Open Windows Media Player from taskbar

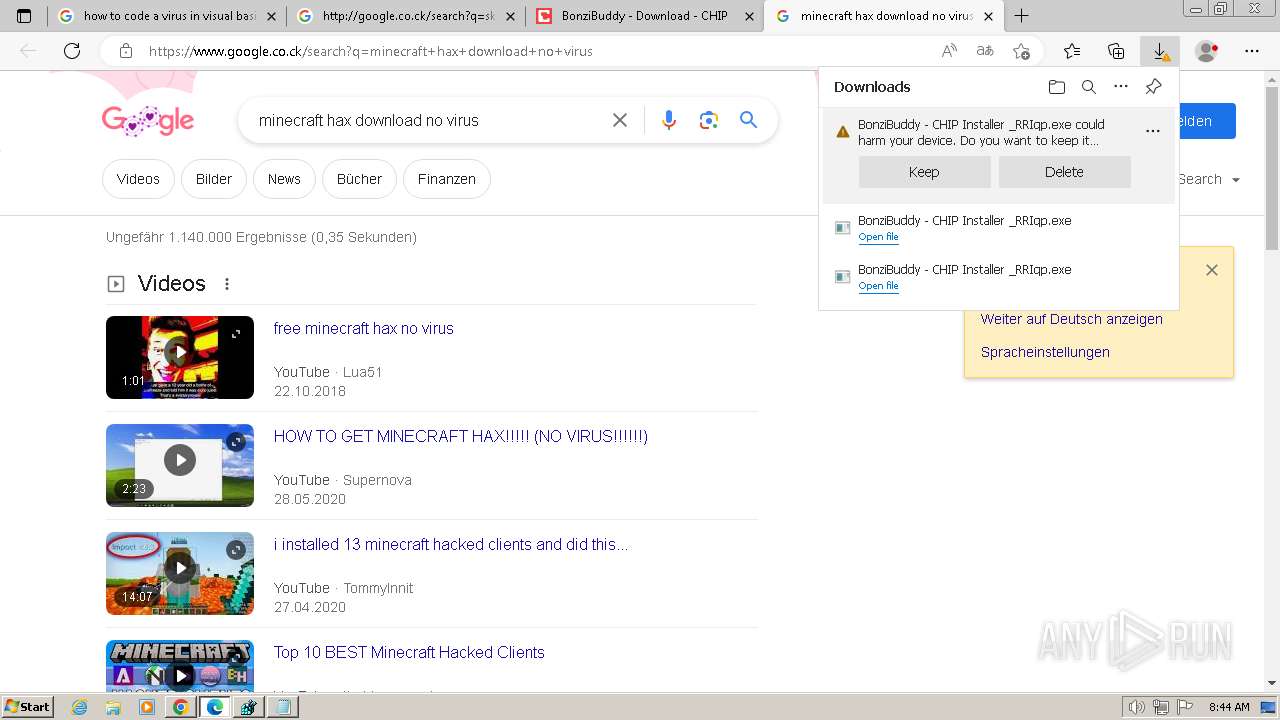coord(147,707)
